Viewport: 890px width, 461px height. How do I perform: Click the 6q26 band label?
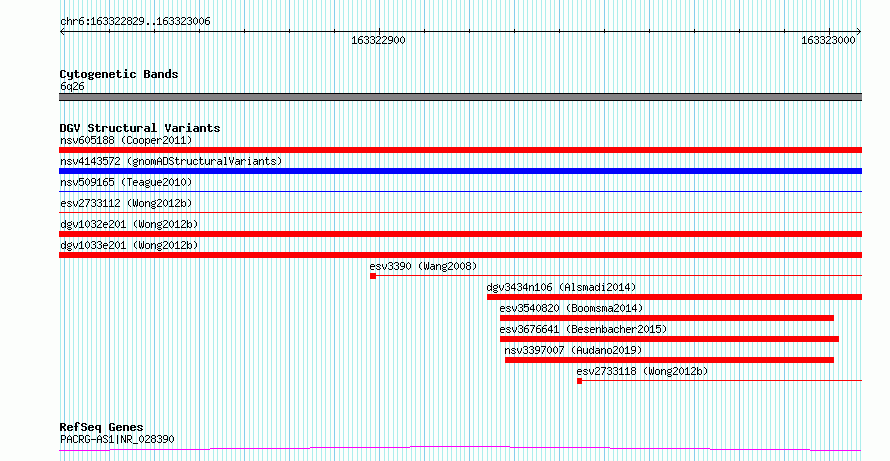72,87
